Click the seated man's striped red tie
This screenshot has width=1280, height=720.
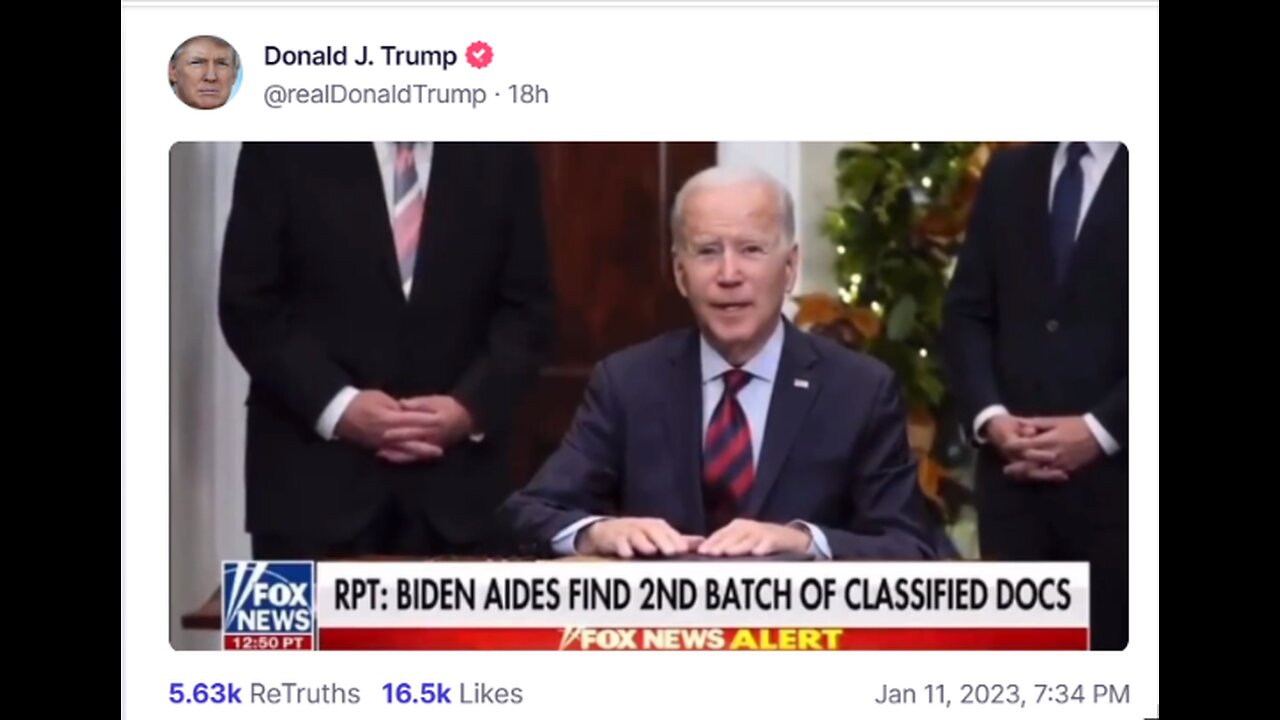pos(728,445)
